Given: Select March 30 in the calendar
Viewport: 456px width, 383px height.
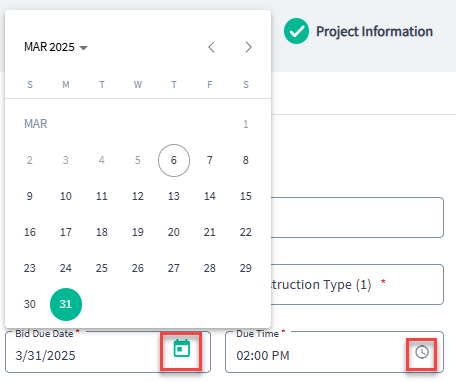Looking at the screenshot, I should 30,304.
